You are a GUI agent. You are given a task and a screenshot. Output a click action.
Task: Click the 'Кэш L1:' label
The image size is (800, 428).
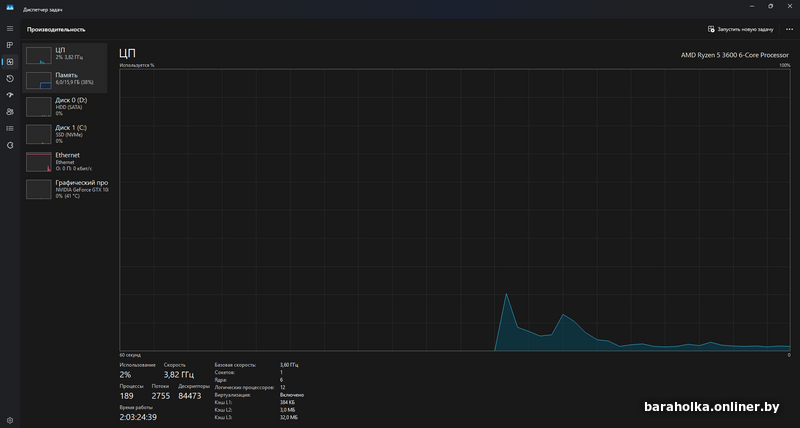point(223,402)
